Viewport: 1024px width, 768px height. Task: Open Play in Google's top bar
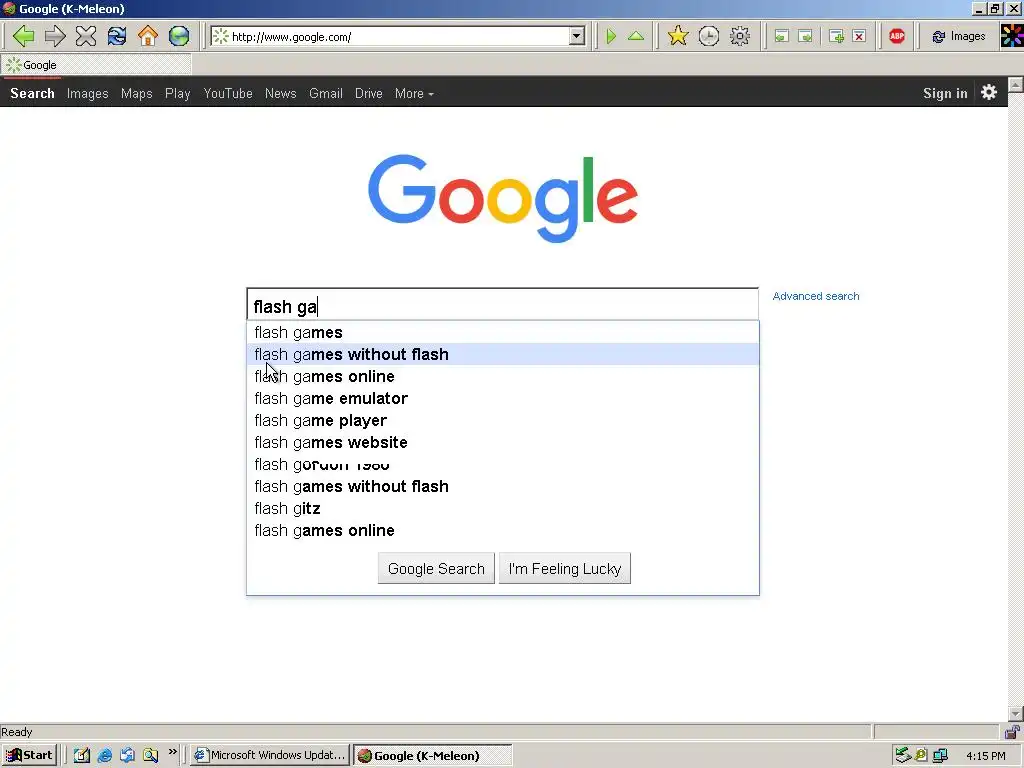point(178,93)
